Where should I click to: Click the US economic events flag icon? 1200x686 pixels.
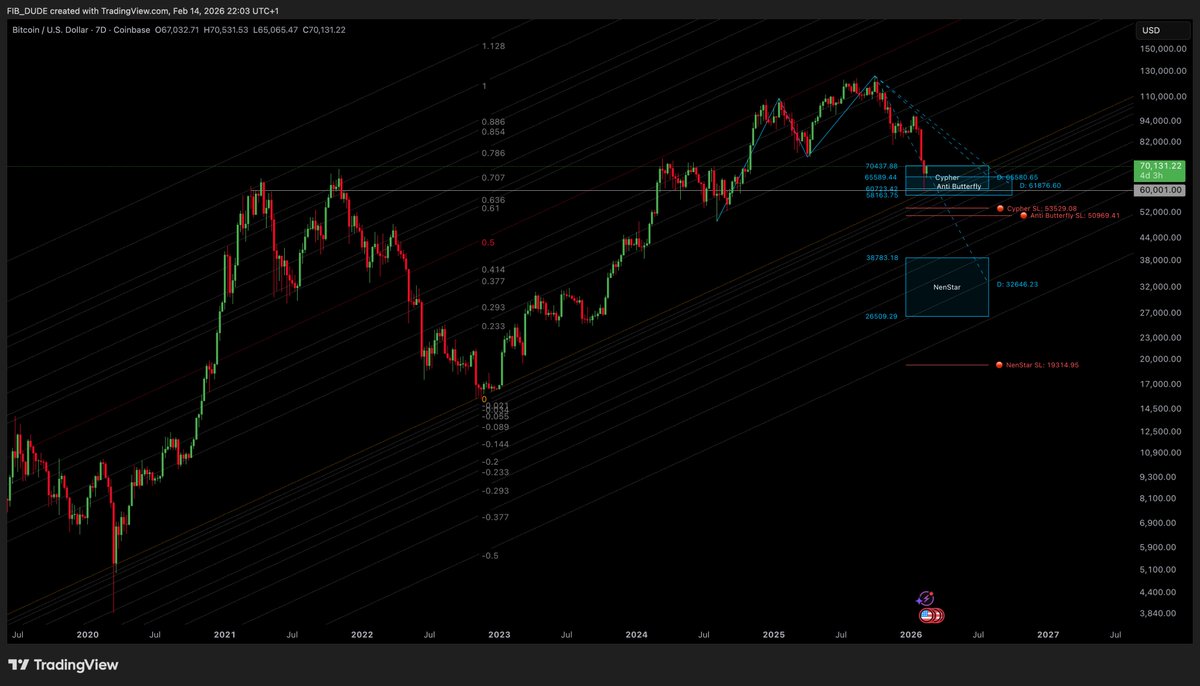point(926,614)
